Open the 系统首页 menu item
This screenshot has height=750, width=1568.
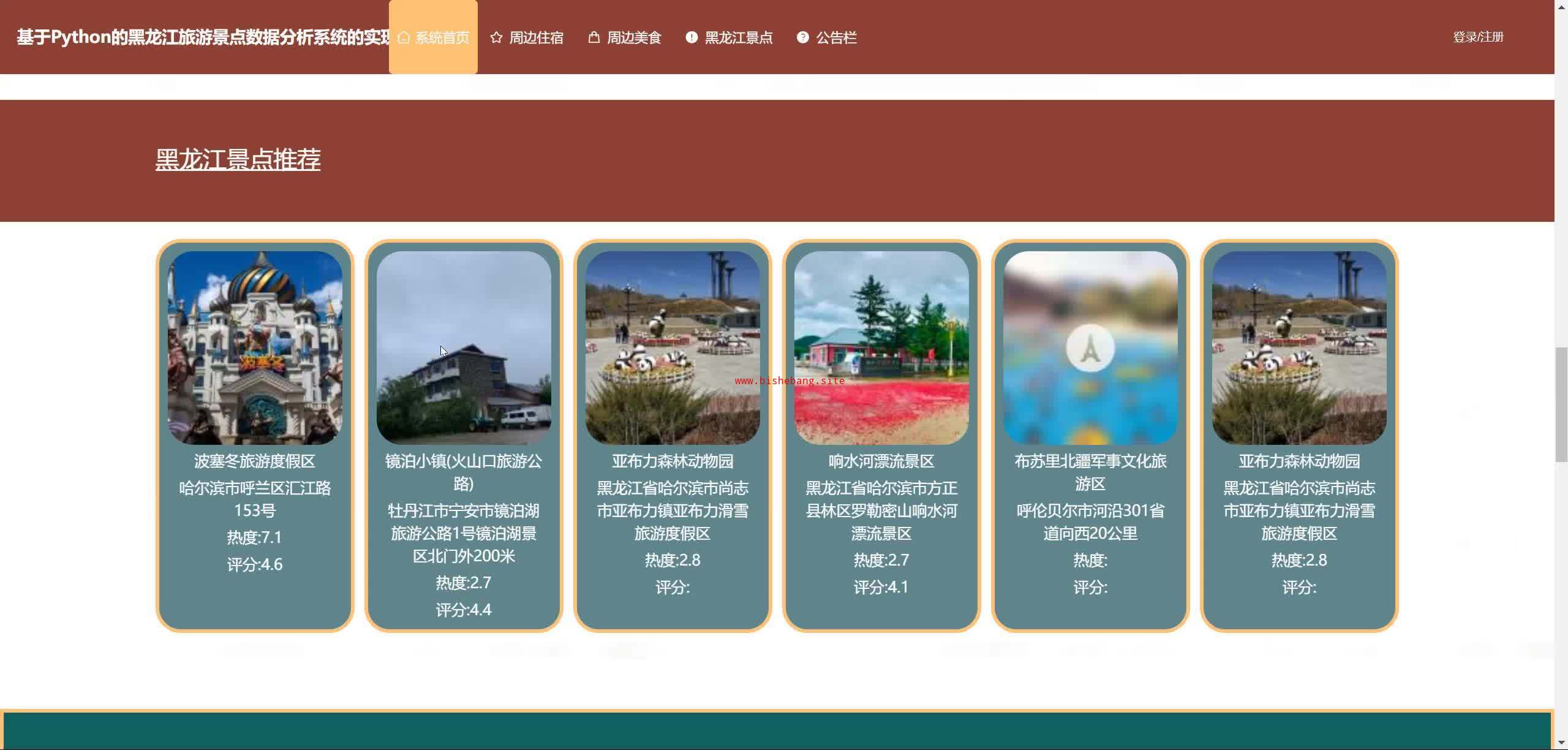point(442,37)
